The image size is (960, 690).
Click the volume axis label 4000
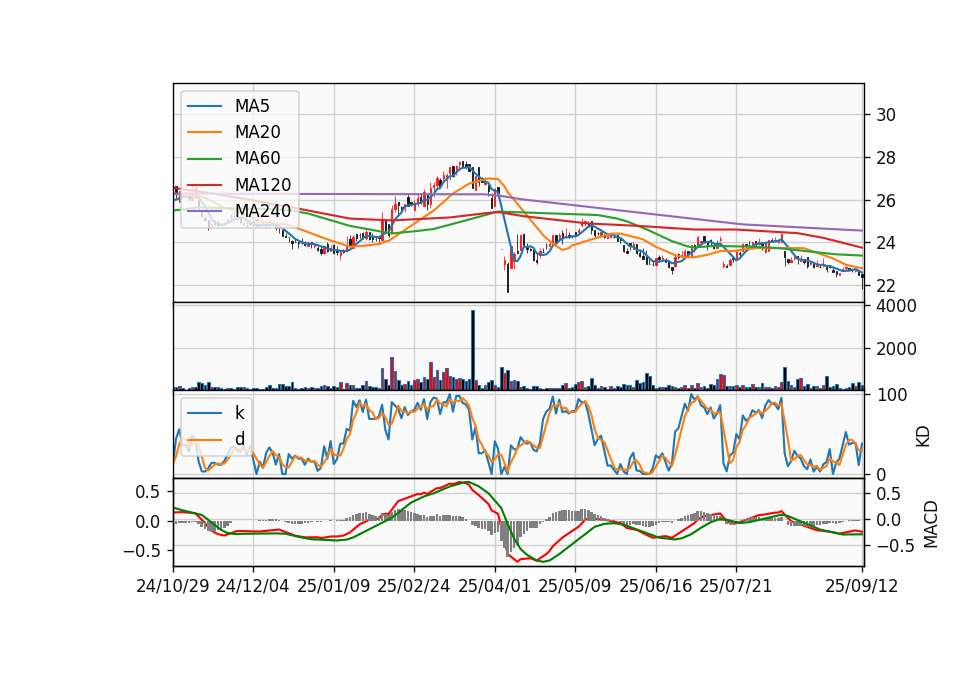[x=896, y=306]
